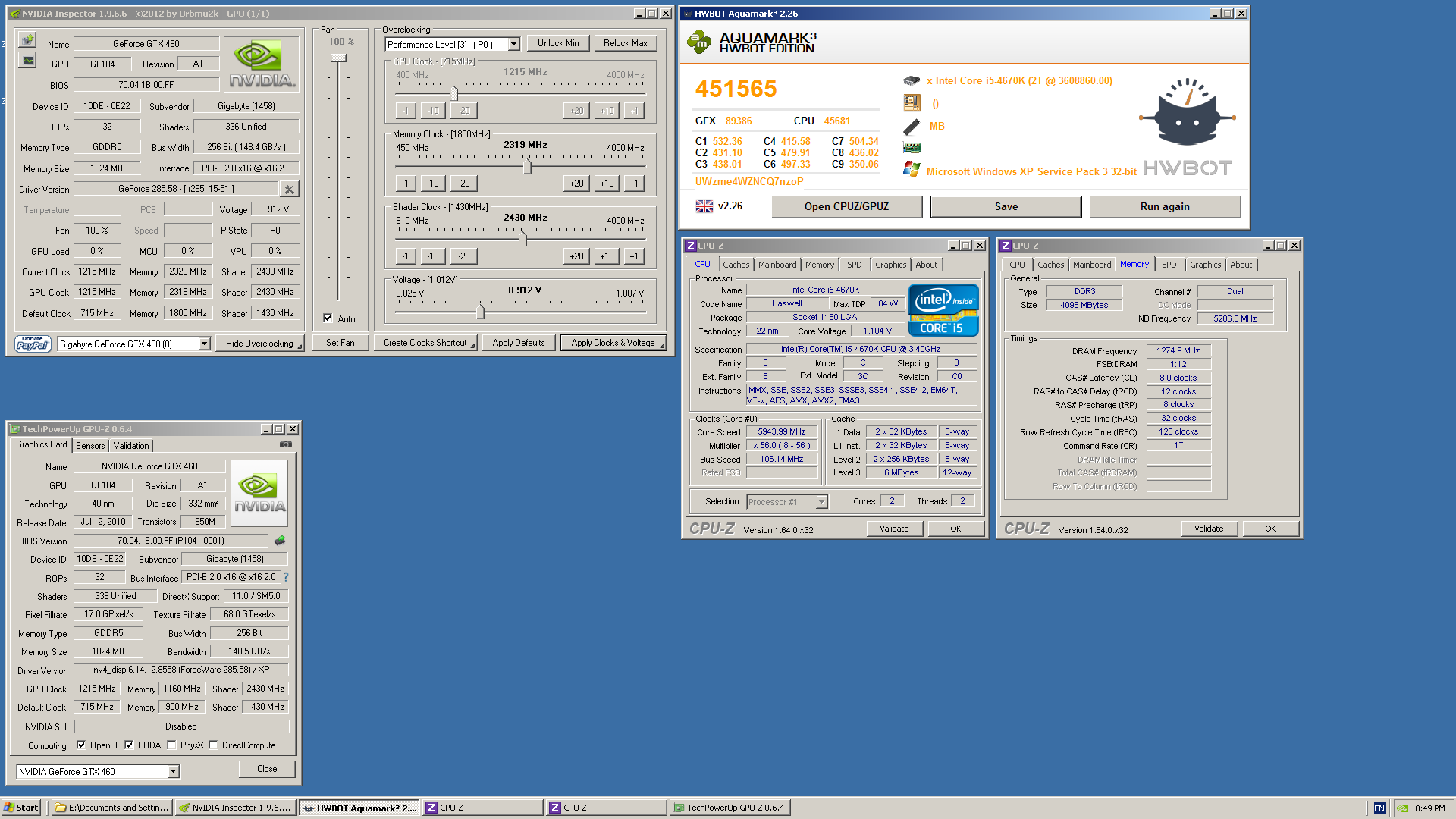
Task: Click Apply Defaults button
Action: tap(519, 343)
